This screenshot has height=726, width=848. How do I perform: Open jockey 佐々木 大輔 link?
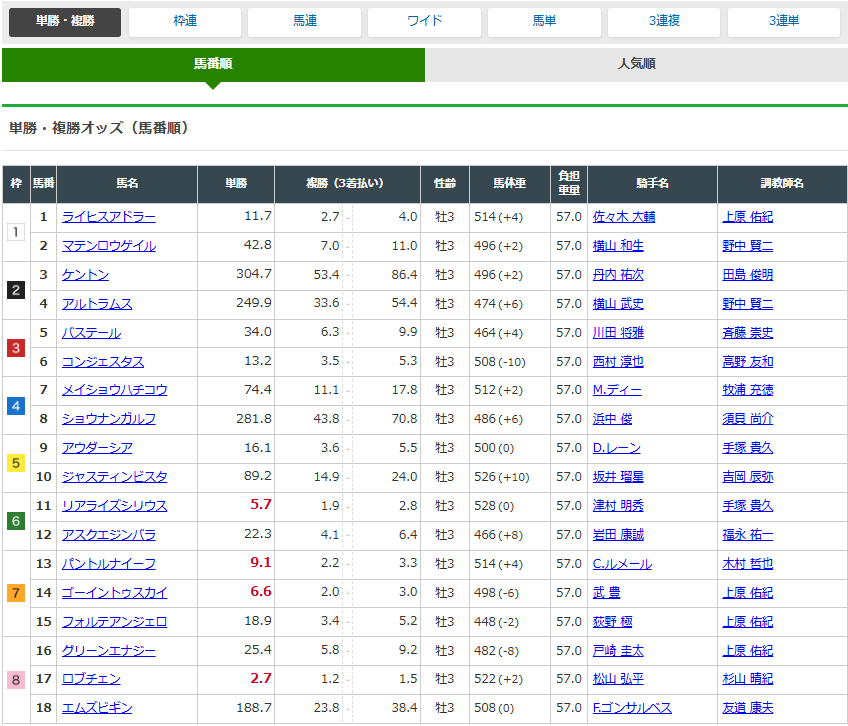coord(624,217)
